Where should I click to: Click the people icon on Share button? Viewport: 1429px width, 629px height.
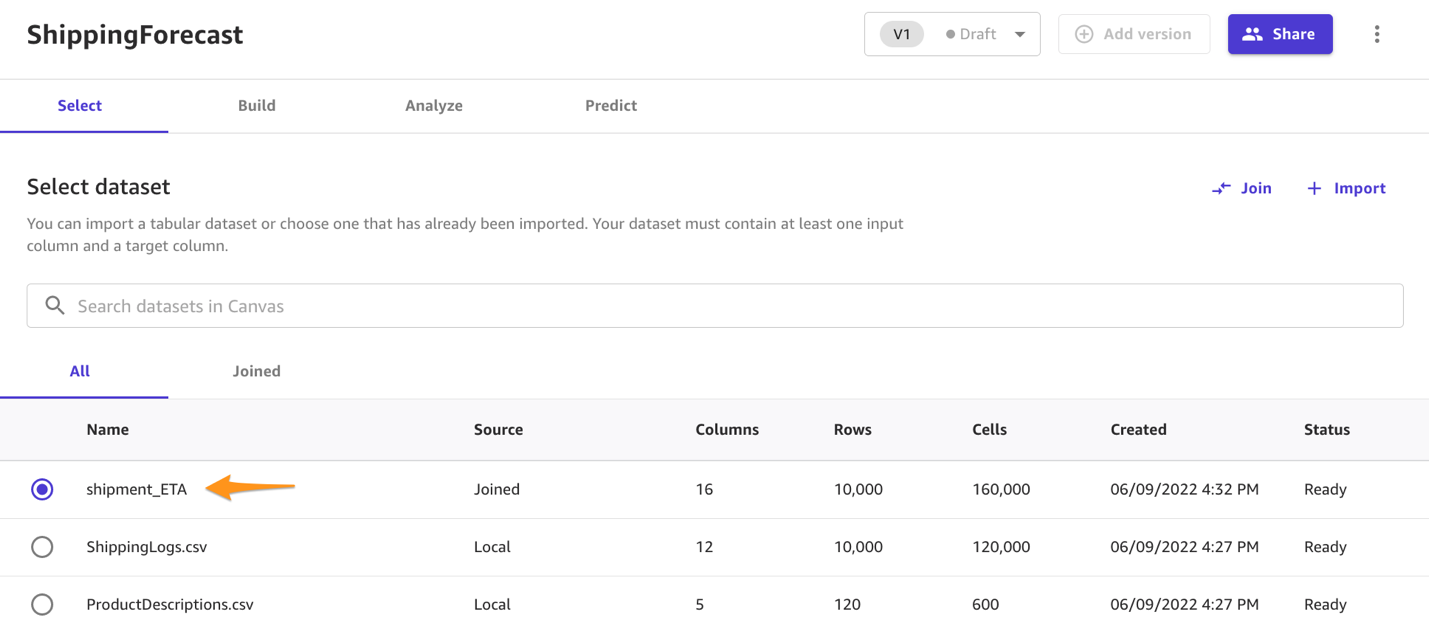pos(1252,34)
